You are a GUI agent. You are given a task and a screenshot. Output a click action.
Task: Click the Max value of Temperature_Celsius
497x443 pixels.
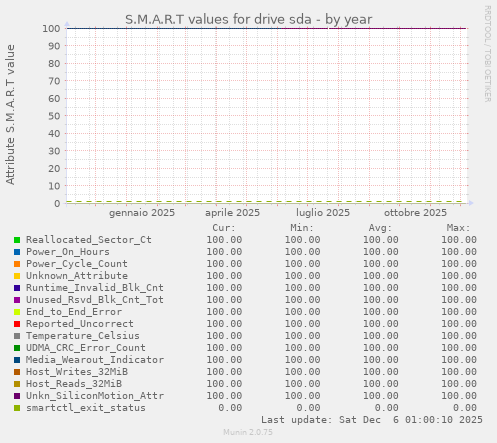click(x=459, y=336)
